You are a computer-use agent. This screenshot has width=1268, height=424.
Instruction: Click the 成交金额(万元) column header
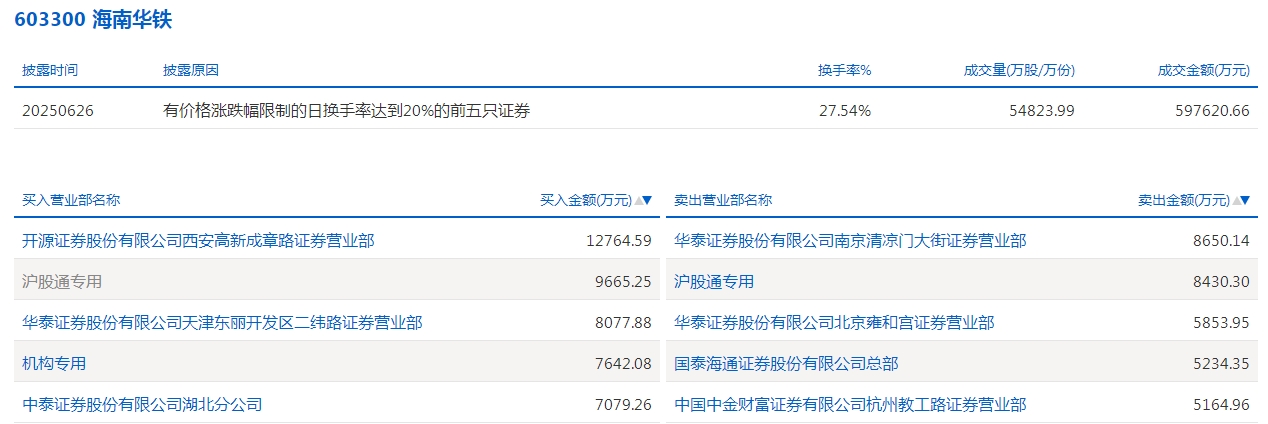click(x=1203, y=70)
